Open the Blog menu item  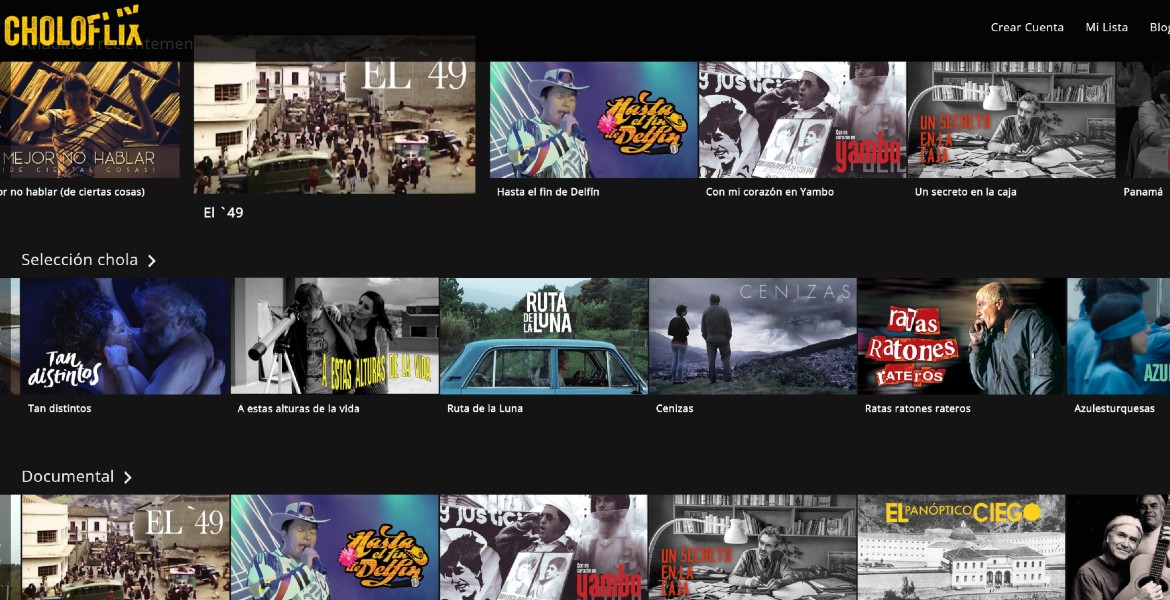pos(1160,27)
